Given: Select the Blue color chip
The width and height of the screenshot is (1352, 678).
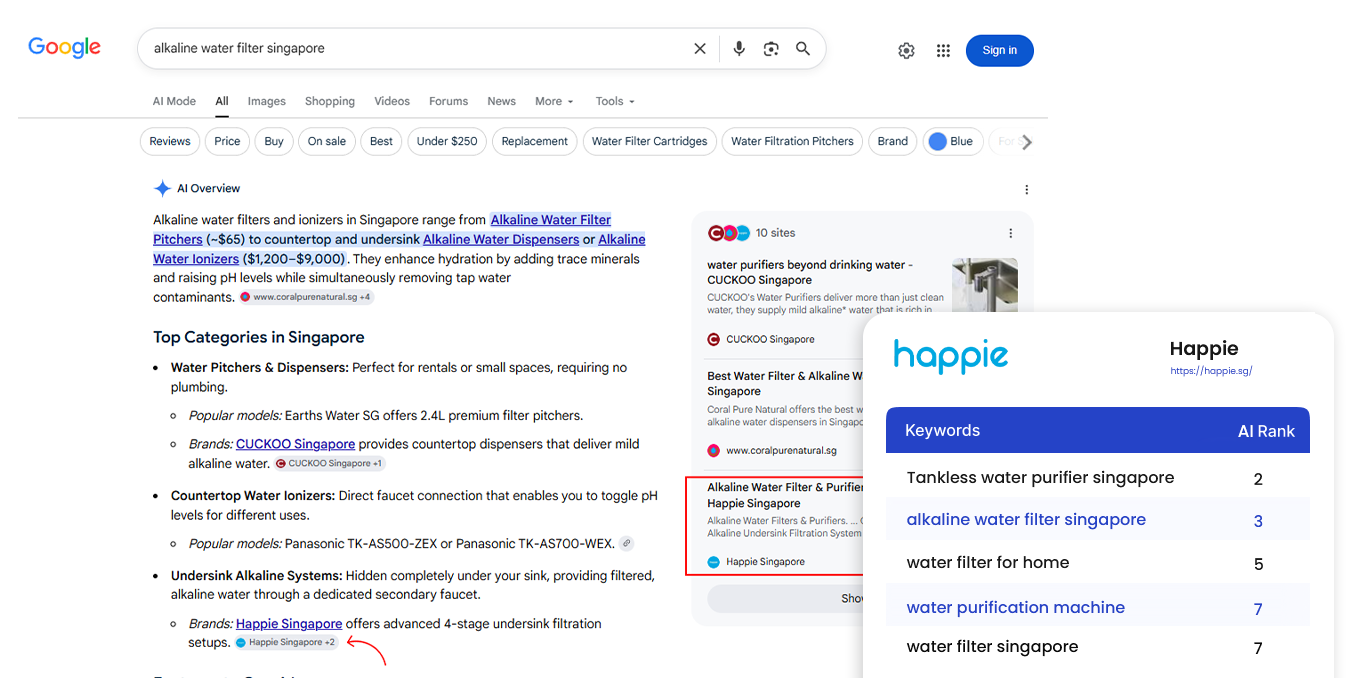Looking at the screenshot, I should coord(952,141).
